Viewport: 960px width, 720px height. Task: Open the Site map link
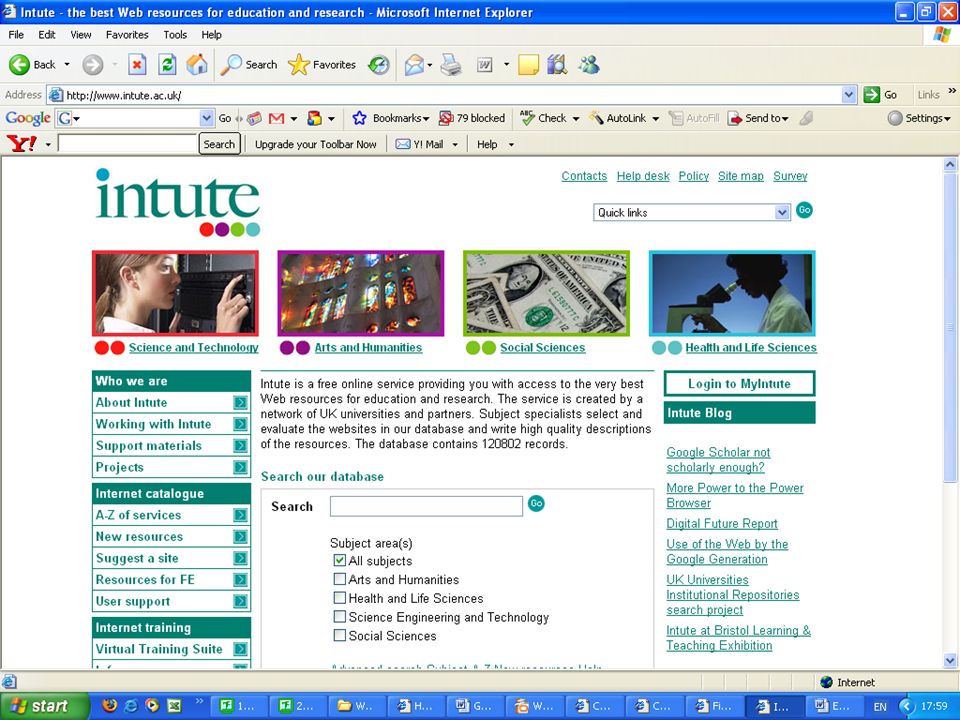(x=740, y=176)
